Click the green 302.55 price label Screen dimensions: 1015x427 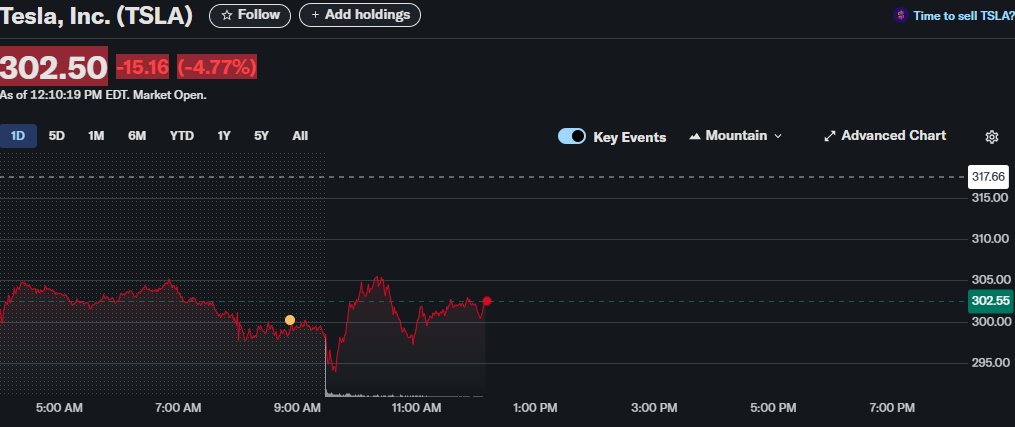tap(991, 301)
